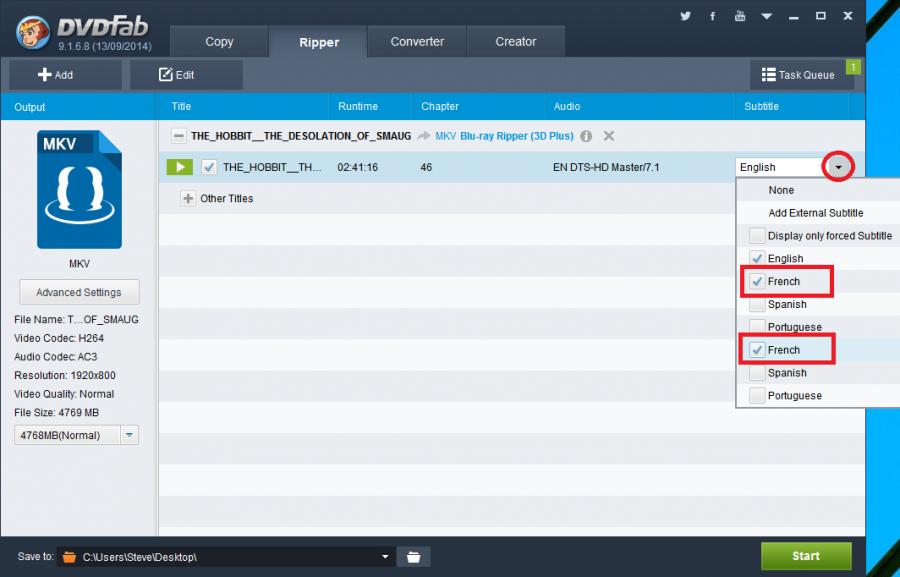Open the subtitle dropdown arrow
The image size is (900, 577).
point(840,167)
